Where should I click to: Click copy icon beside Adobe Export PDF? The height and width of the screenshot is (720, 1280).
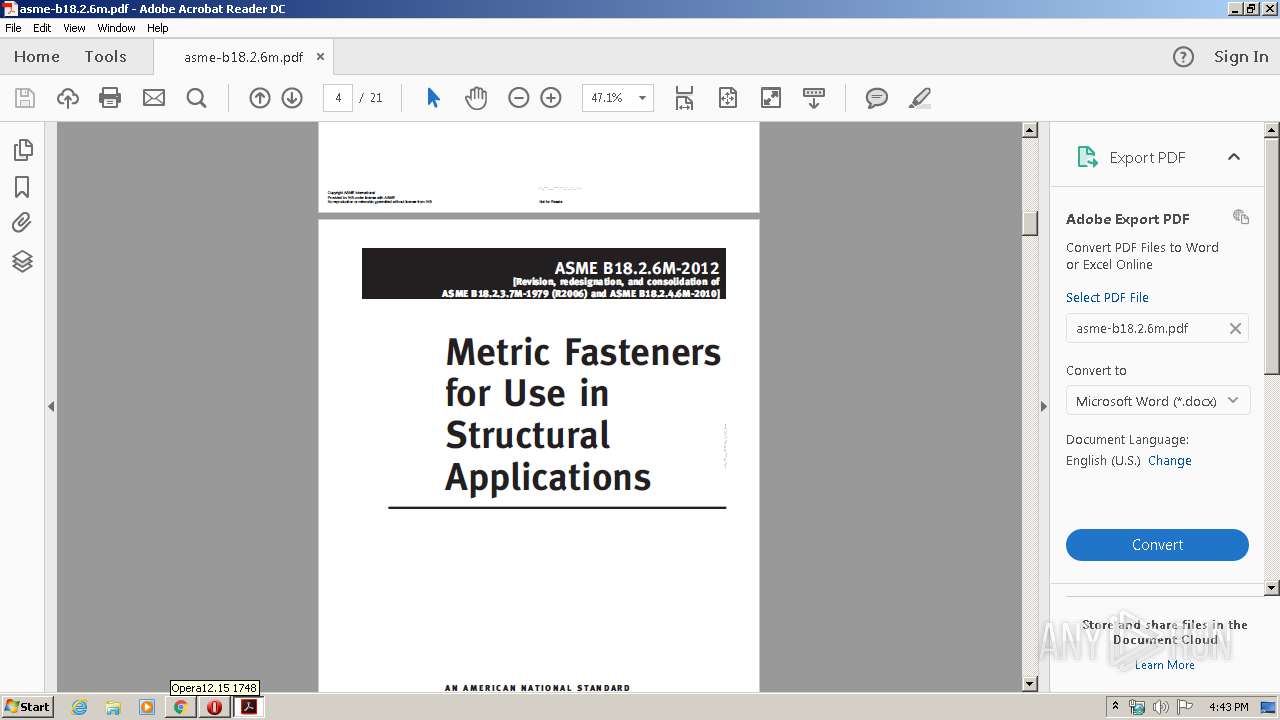[x=1241, y=217]
